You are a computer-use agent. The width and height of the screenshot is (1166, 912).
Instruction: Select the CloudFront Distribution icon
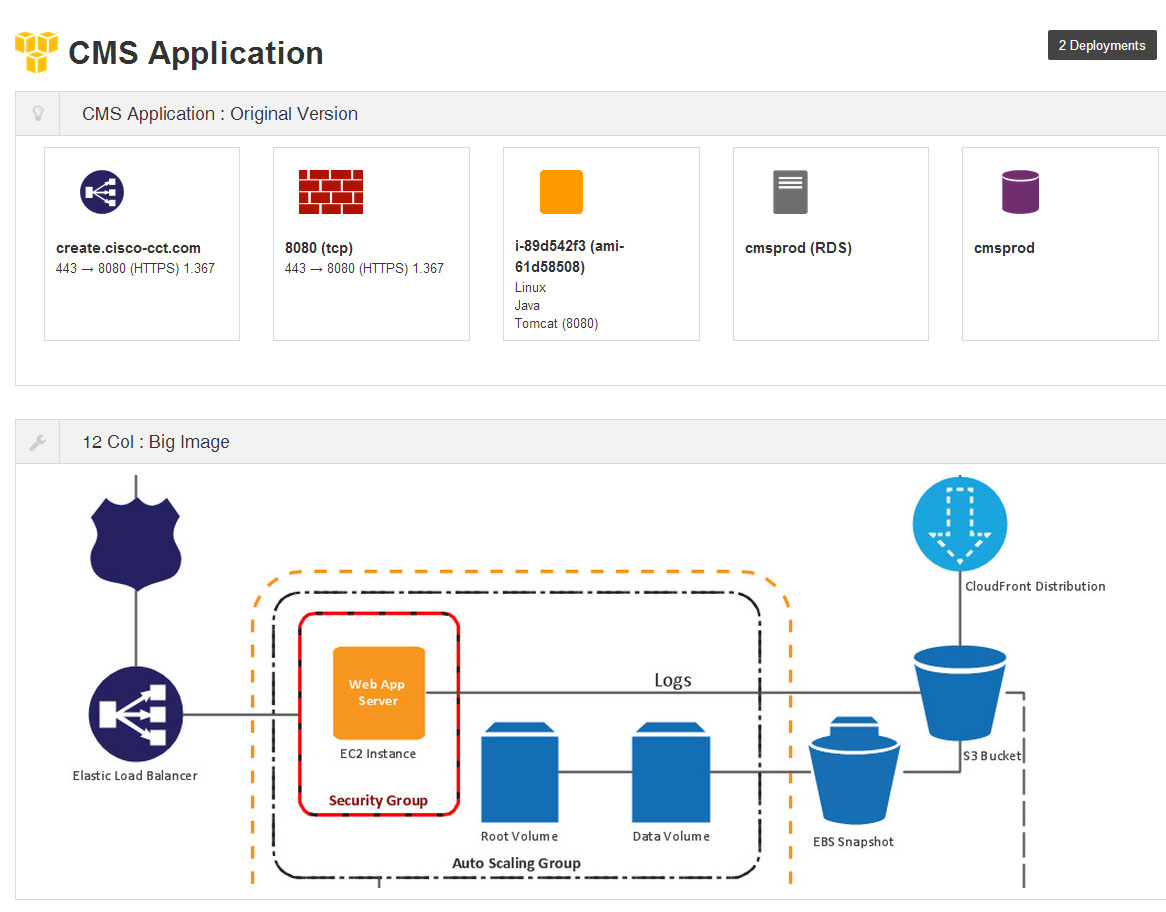(960, 525)
